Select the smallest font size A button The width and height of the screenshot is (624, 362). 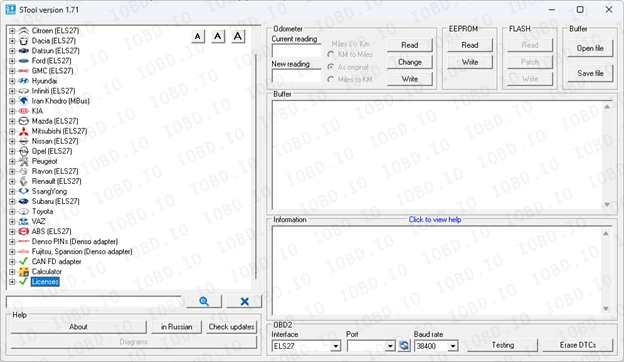click(198, 37)
